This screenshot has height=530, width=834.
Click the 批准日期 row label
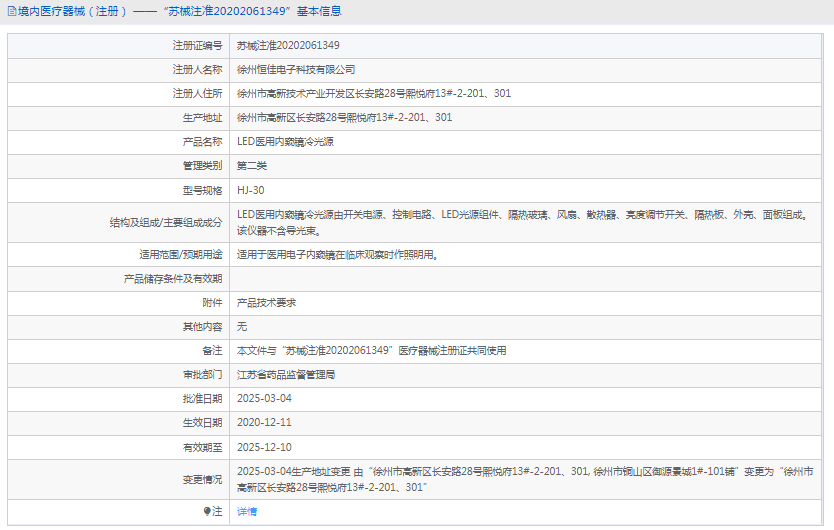pos(202,399)
